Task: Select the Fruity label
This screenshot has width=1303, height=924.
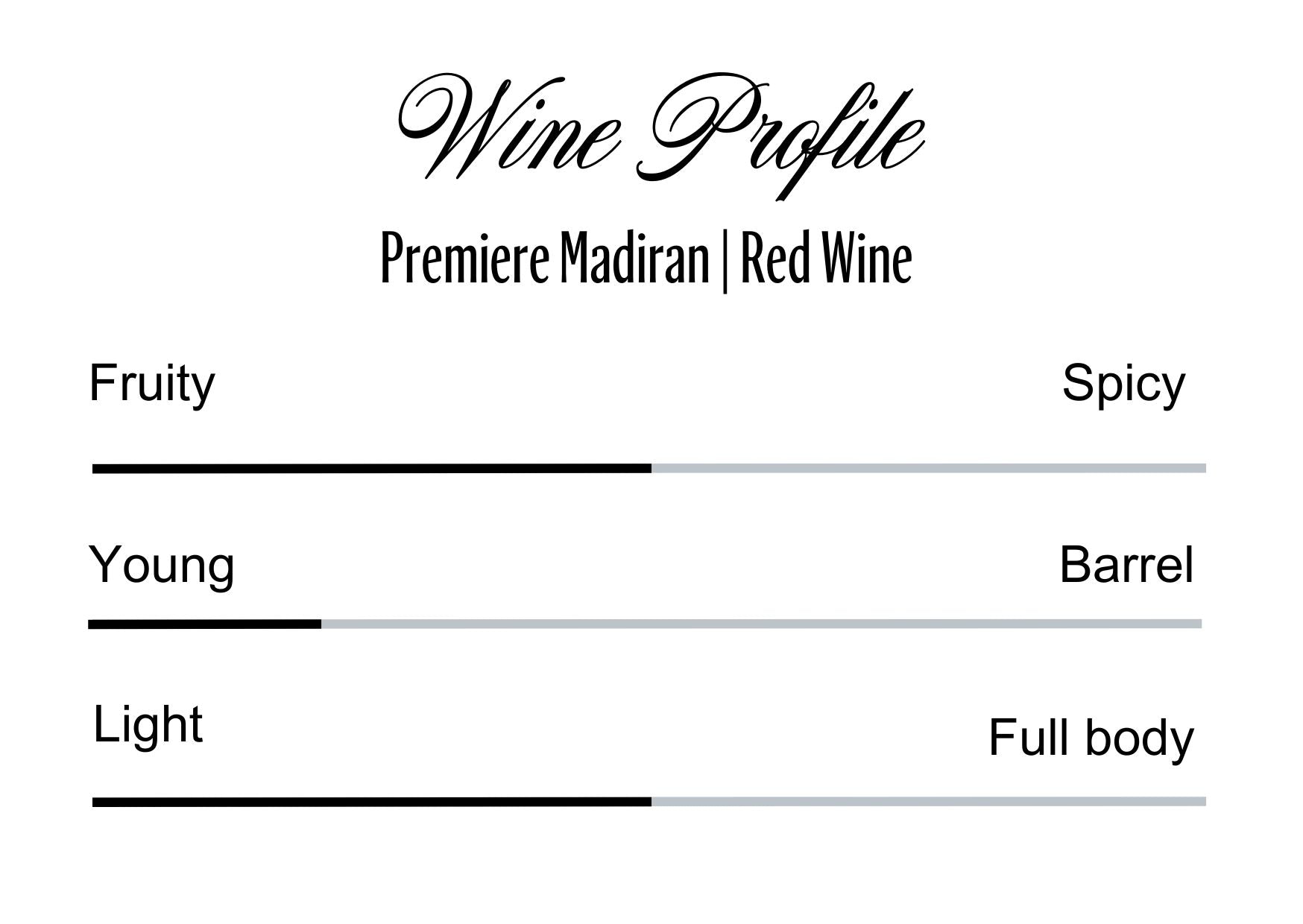Action: (x=152, y=385)
